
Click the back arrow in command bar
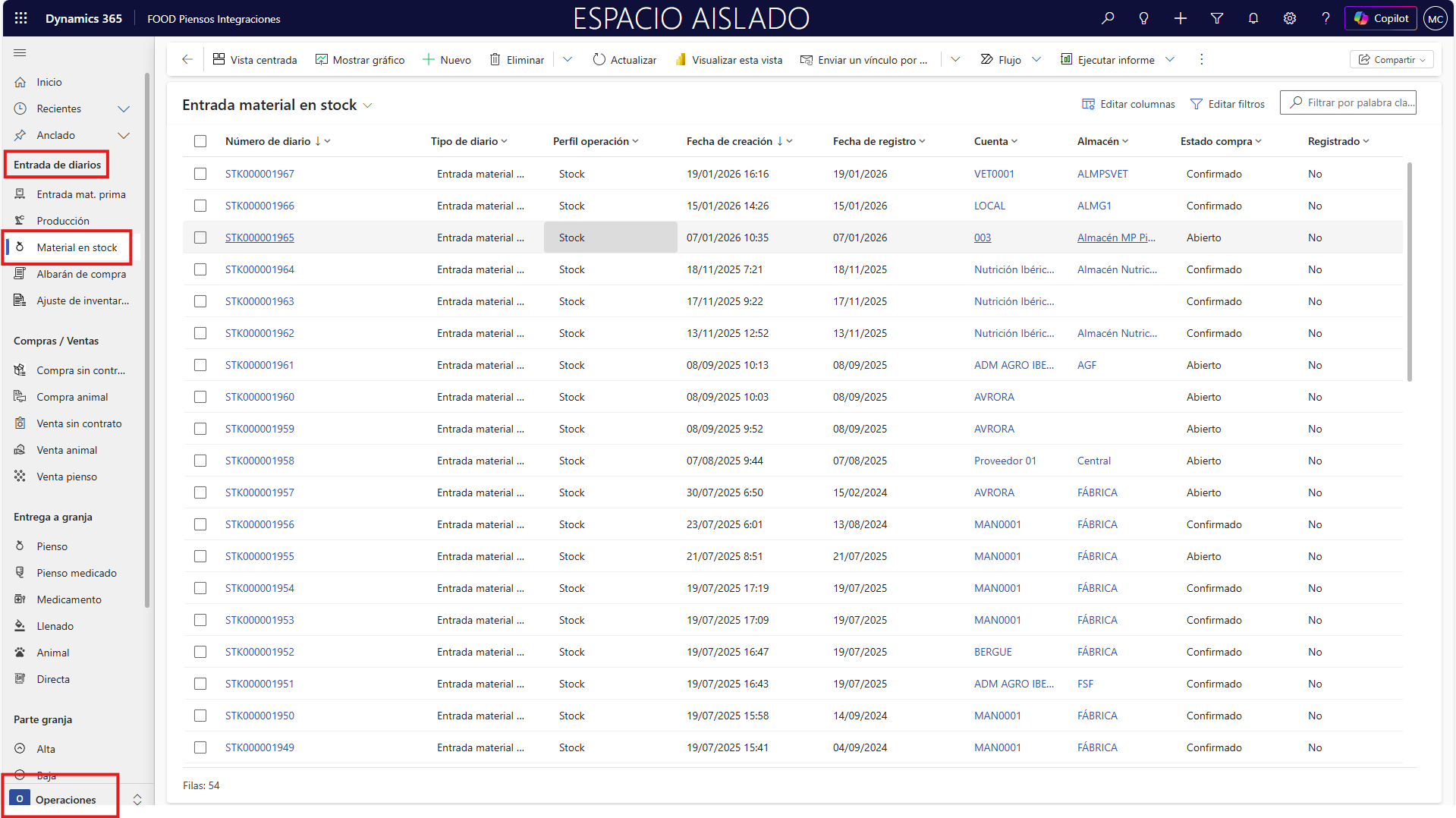tap(187, 59)
